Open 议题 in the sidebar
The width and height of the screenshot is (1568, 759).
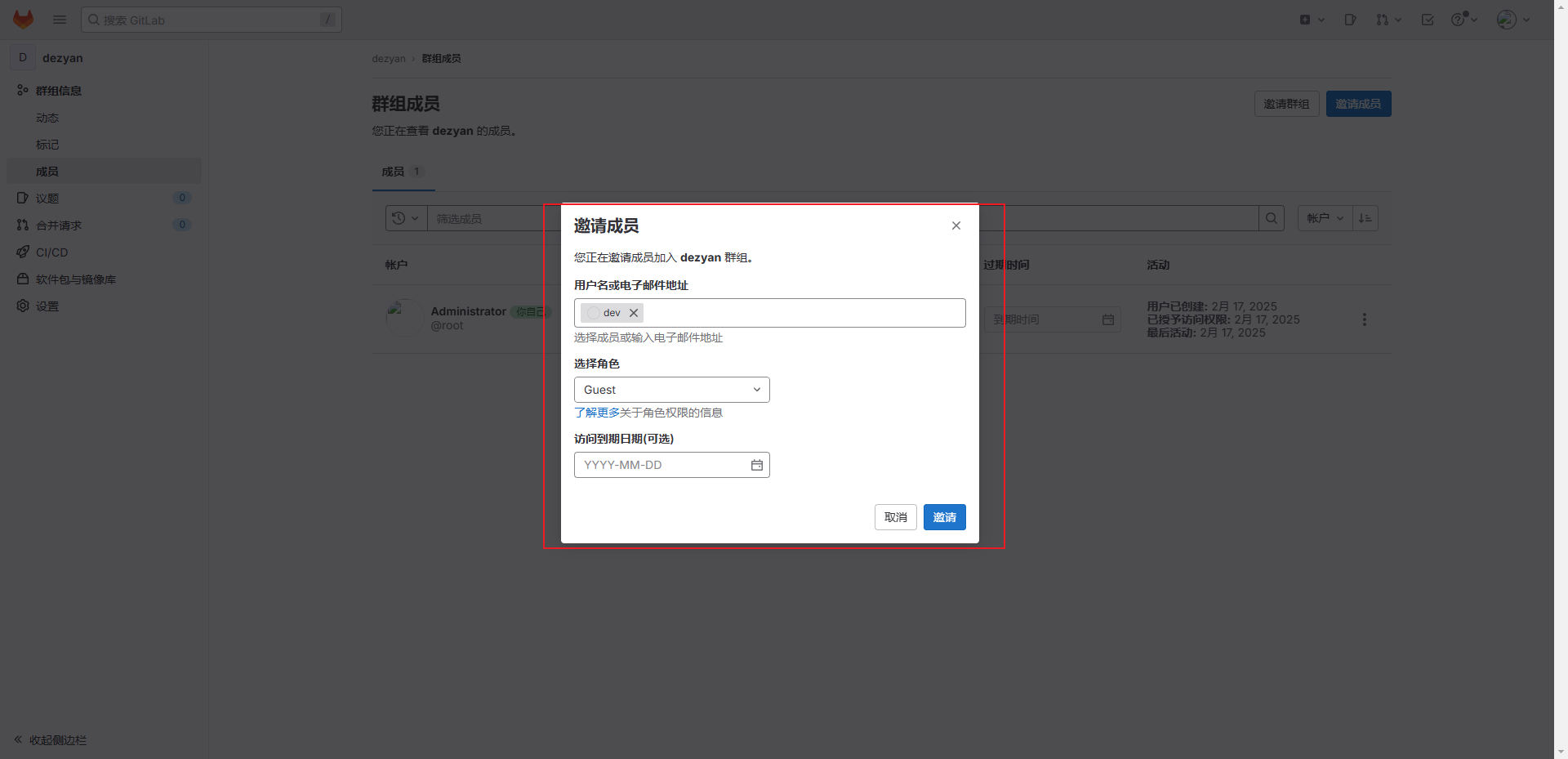tap(104, 199)
